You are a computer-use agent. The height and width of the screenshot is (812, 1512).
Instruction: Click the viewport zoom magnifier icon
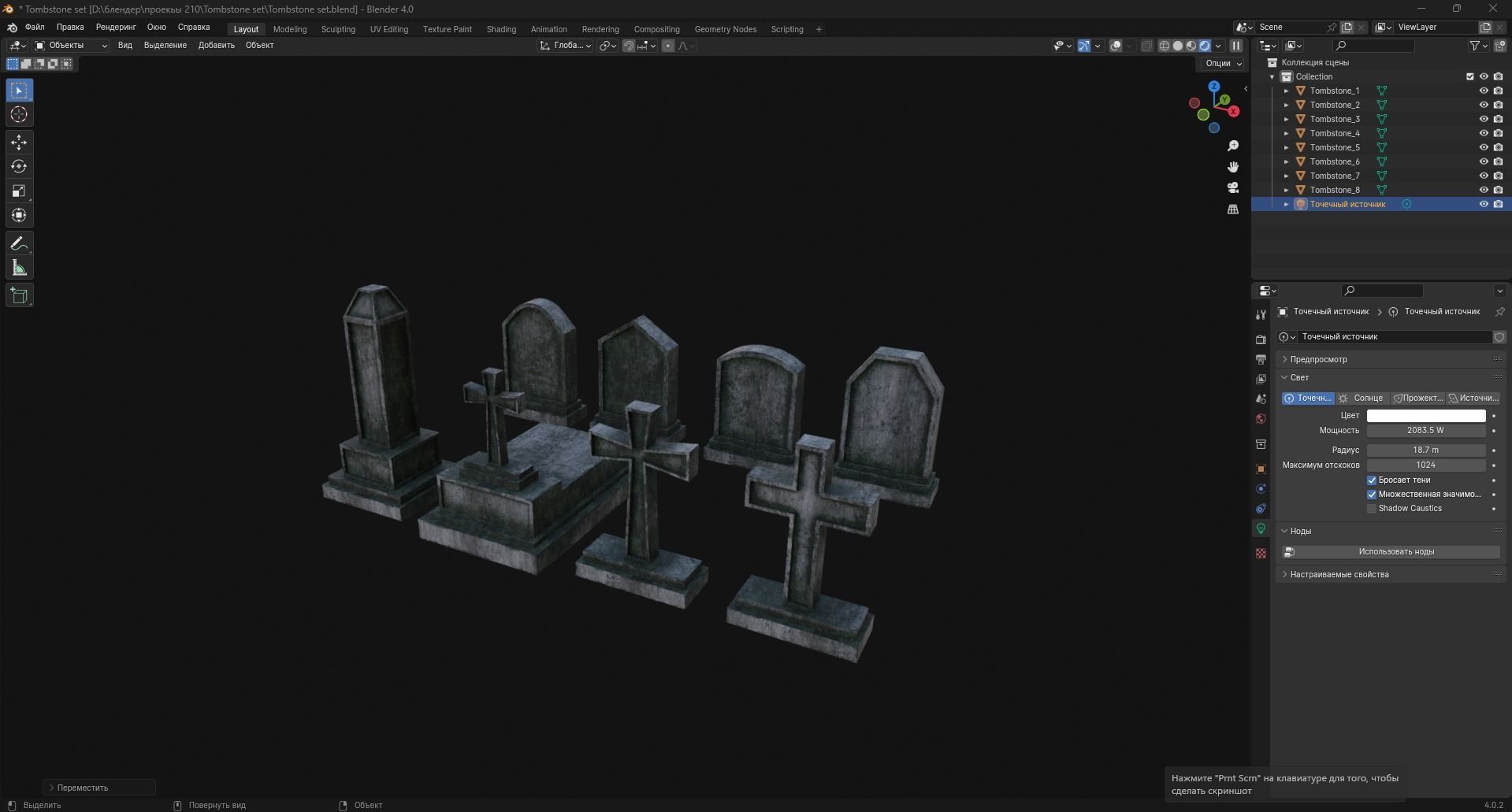pyautogui.click(x=1233, y=146)
